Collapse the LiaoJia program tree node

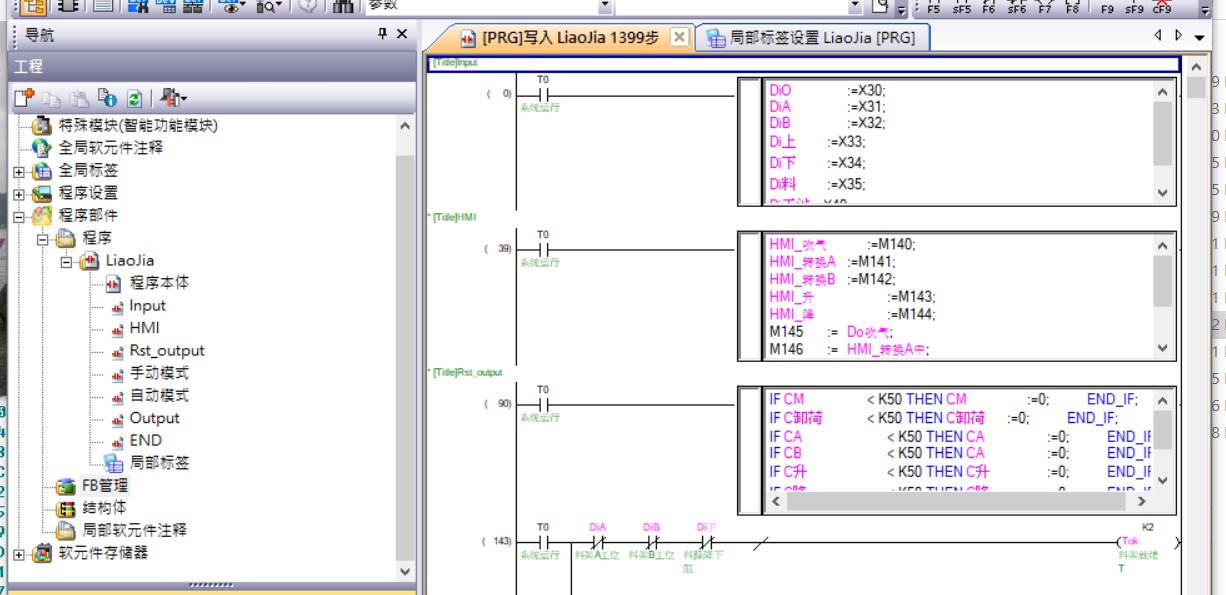[x=67, y=261]
